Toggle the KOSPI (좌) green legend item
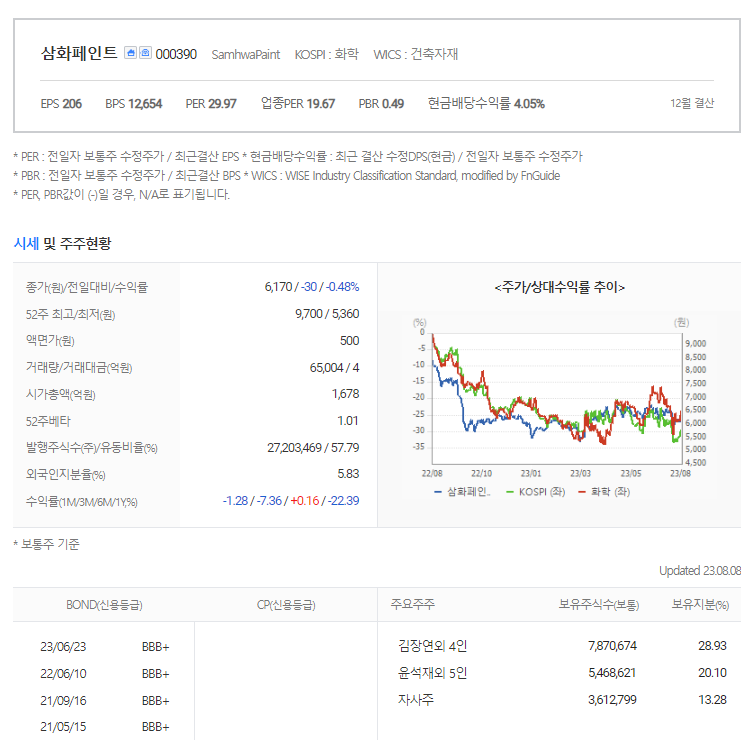This screenshot has height=740, width=742. [536, 492]
